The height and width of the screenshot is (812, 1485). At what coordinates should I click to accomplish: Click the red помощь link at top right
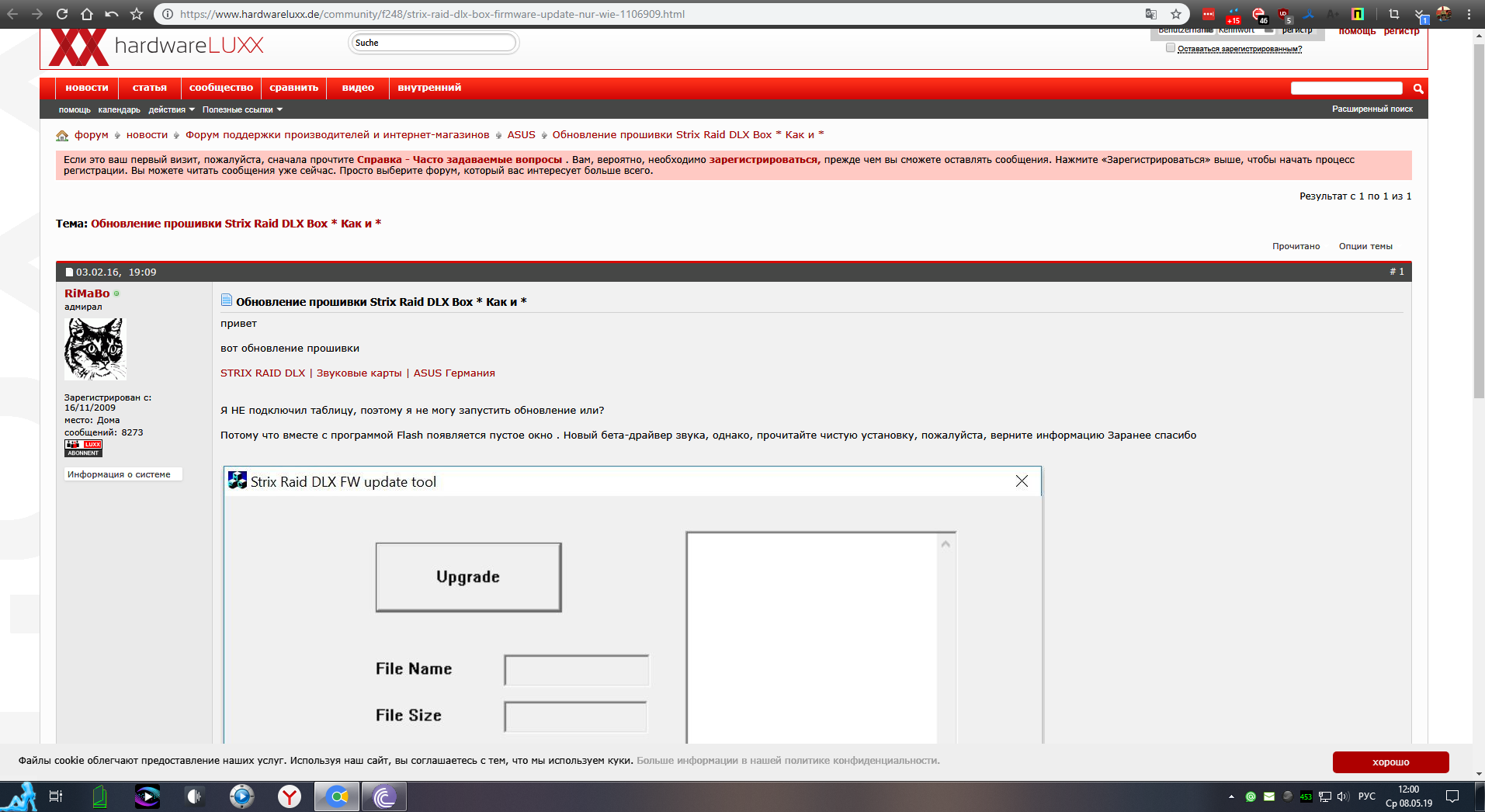(1357, 32)
